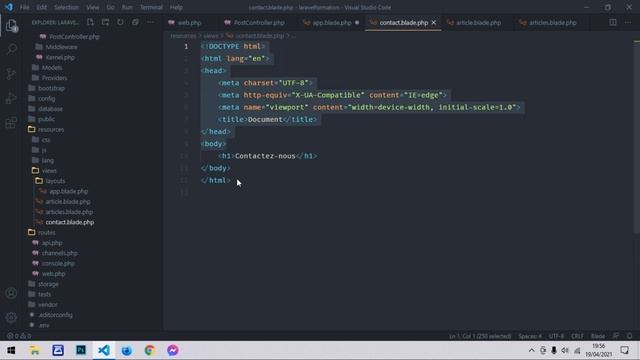Click the notifications bell in status bar

pos(629,336)
